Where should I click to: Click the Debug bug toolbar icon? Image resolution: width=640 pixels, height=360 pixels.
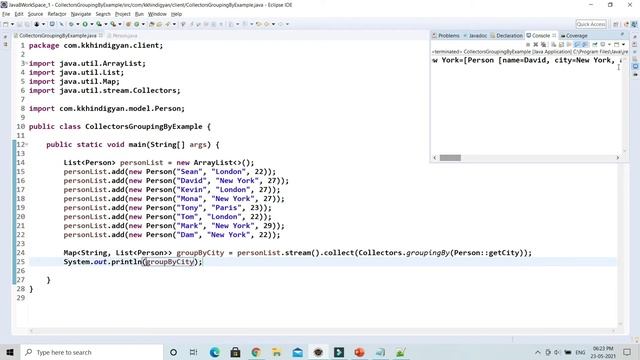[71, 24]
